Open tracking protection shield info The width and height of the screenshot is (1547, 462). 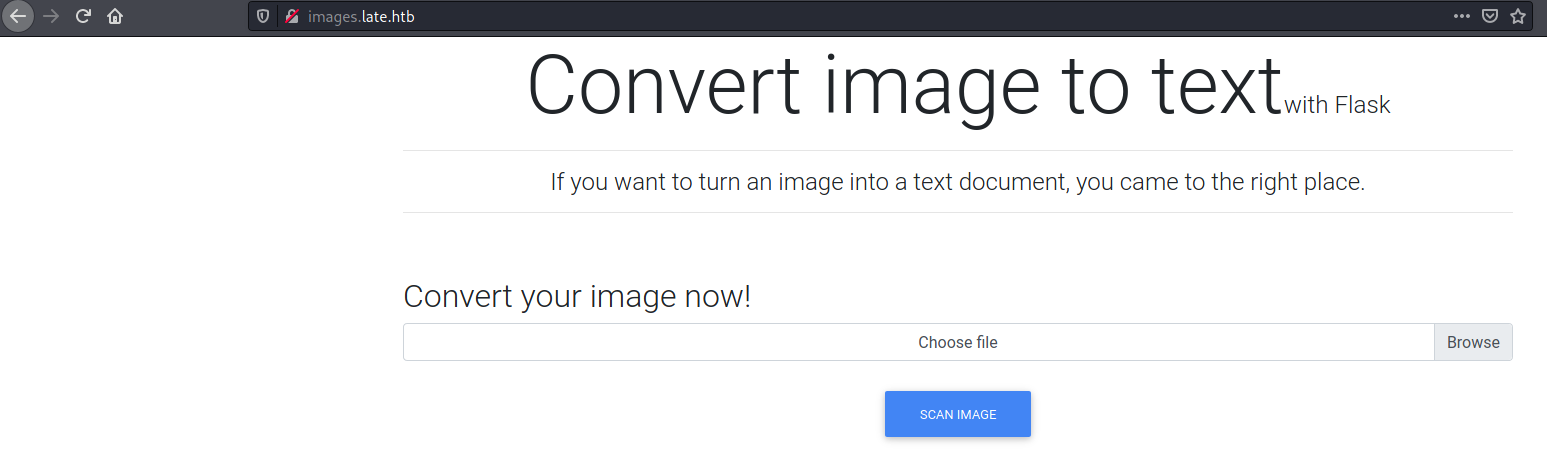[x=263, y=16]
